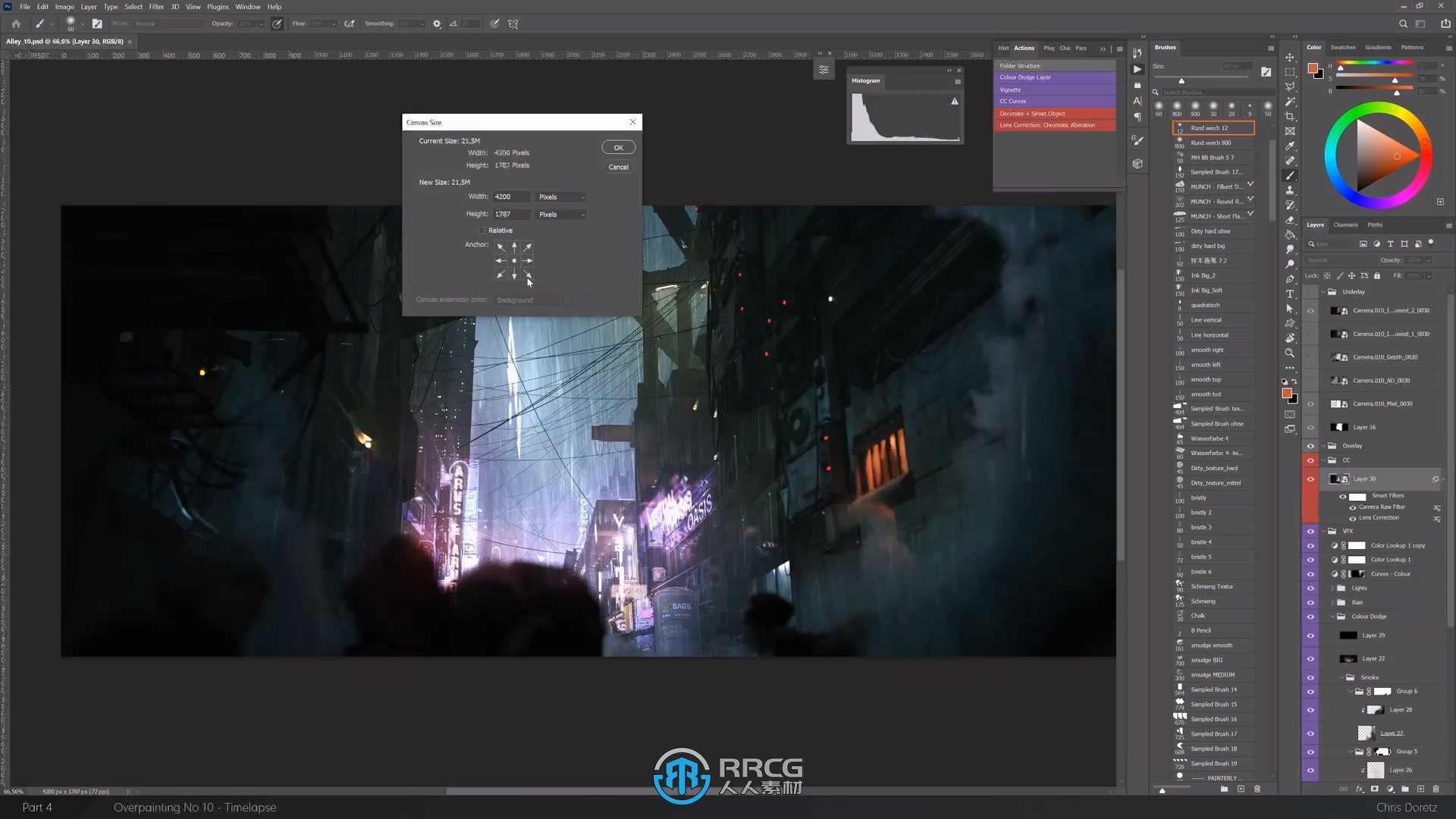
Task: Run the Colour Dodge Layer action
Action: (1055, 77)
